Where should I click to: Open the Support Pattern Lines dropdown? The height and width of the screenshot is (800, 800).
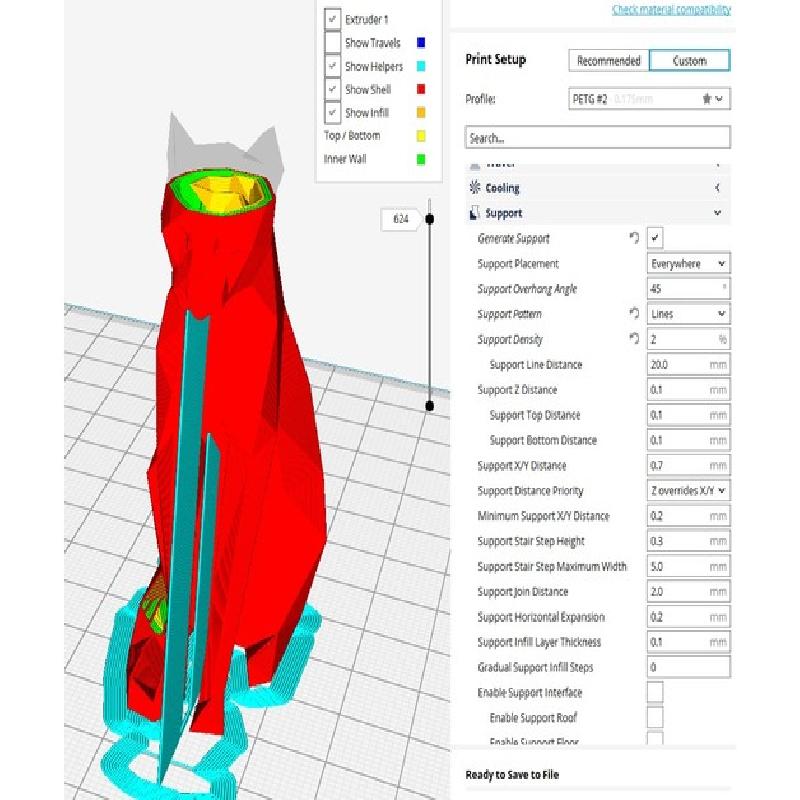[688, 313]
